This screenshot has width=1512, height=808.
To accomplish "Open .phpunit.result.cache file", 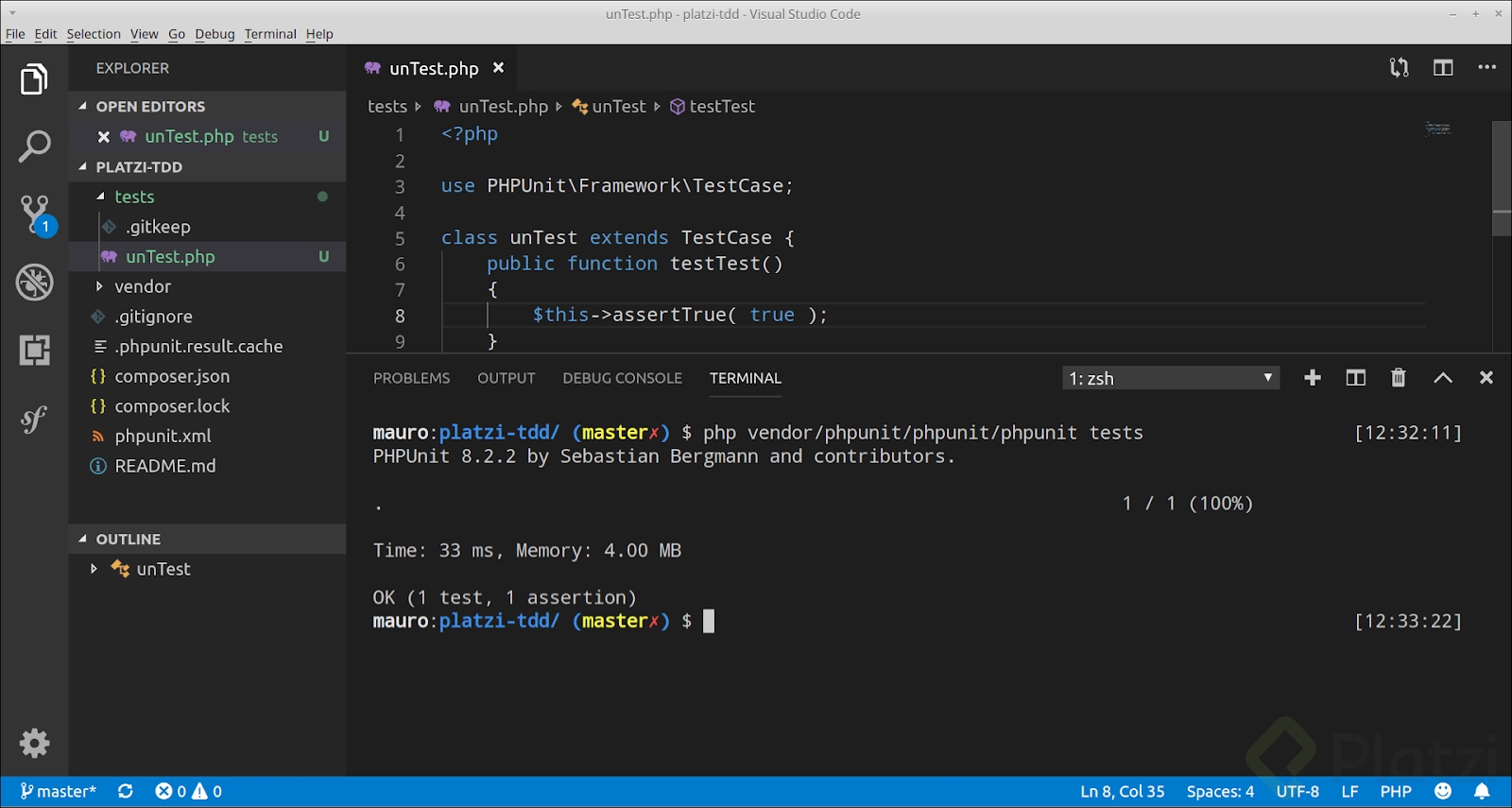I will (207, 347).
